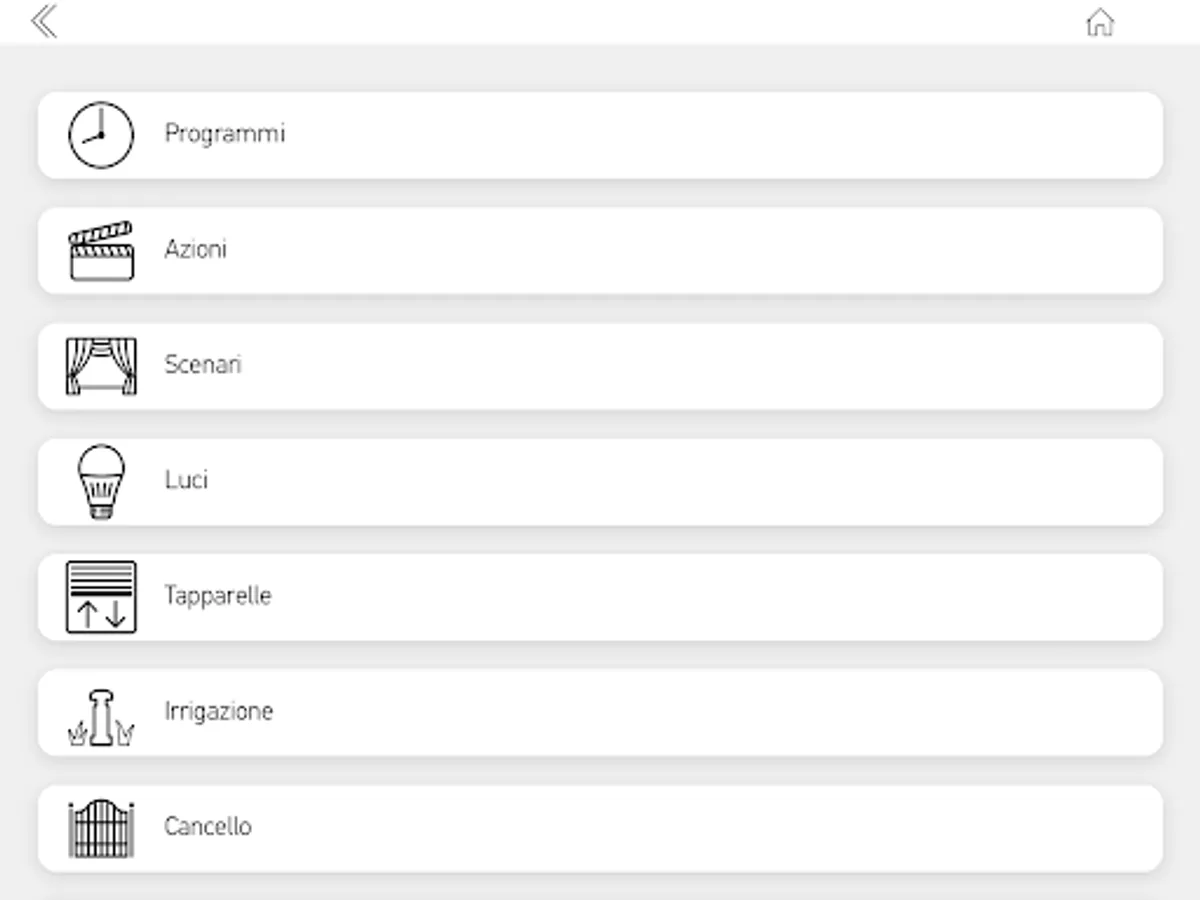This screenshot has width=1200, height=900.
Task: Go back using the double-chevron arrow
Action: click(44, 21)
